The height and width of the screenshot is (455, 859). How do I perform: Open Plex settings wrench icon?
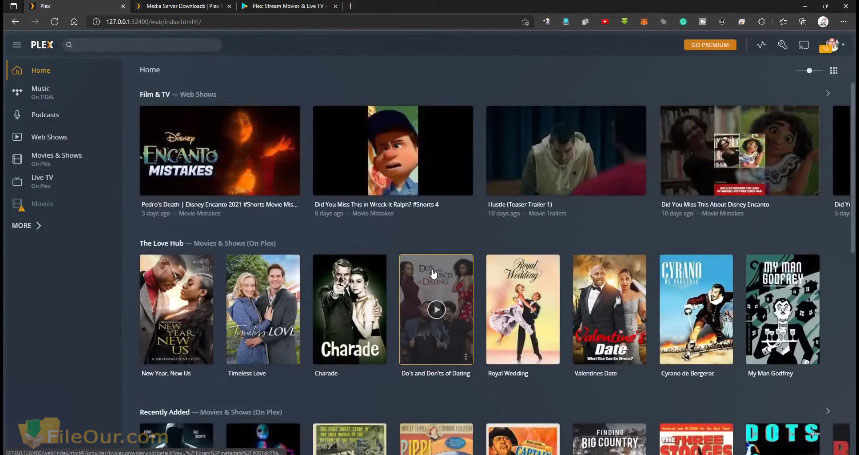click(782, 45)
